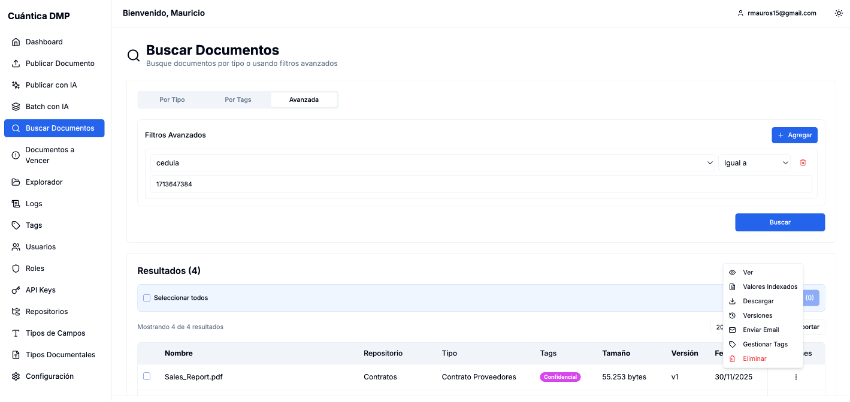Switch to the Por Tags tab

[x=238, y=100]
